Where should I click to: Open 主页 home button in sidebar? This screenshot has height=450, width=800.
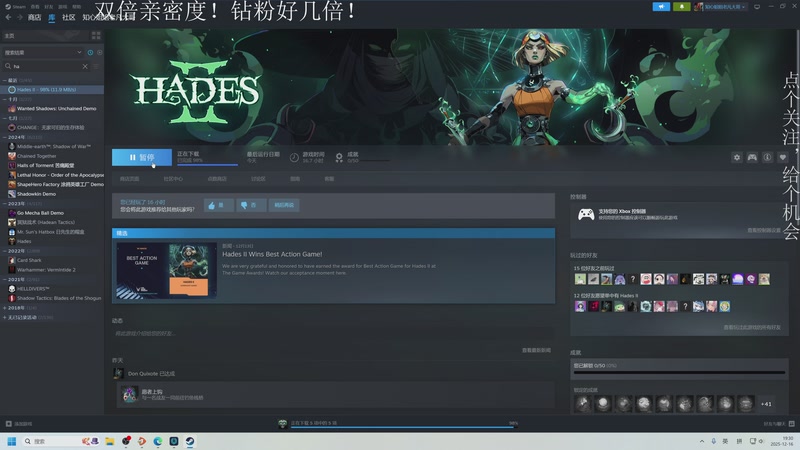coord(45,36)
